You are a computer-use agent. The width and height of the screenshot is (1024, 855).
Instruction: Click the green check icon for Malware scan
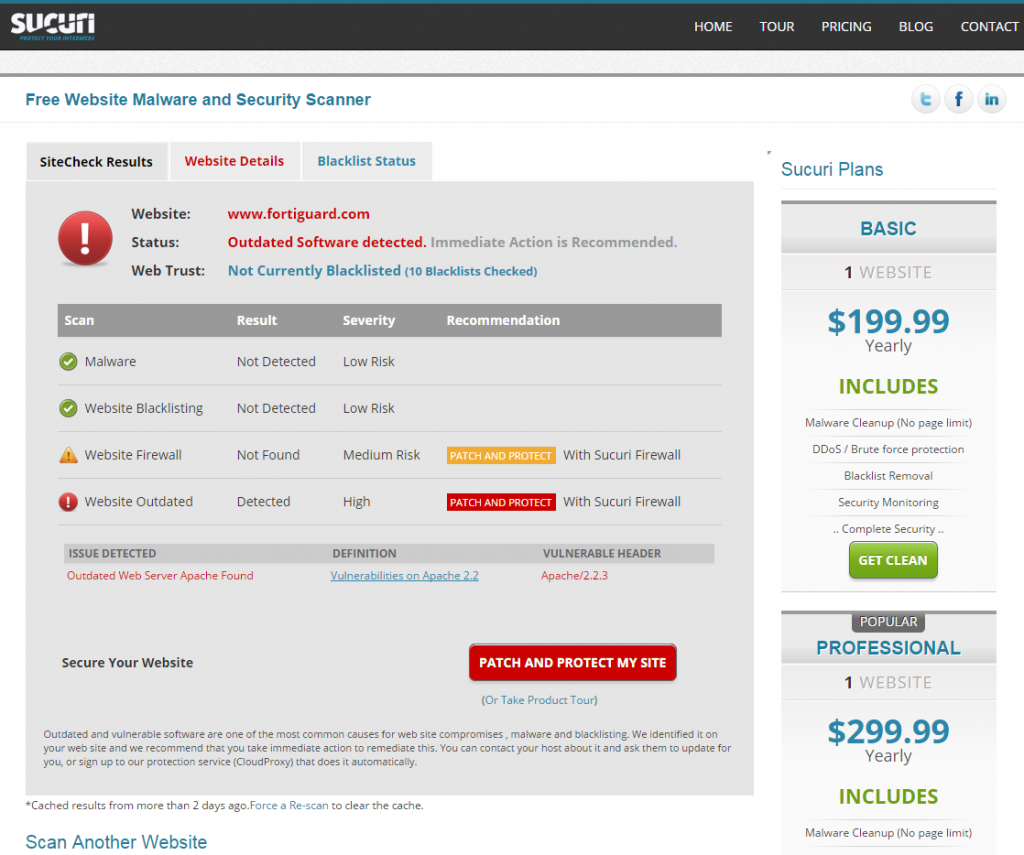67,361
